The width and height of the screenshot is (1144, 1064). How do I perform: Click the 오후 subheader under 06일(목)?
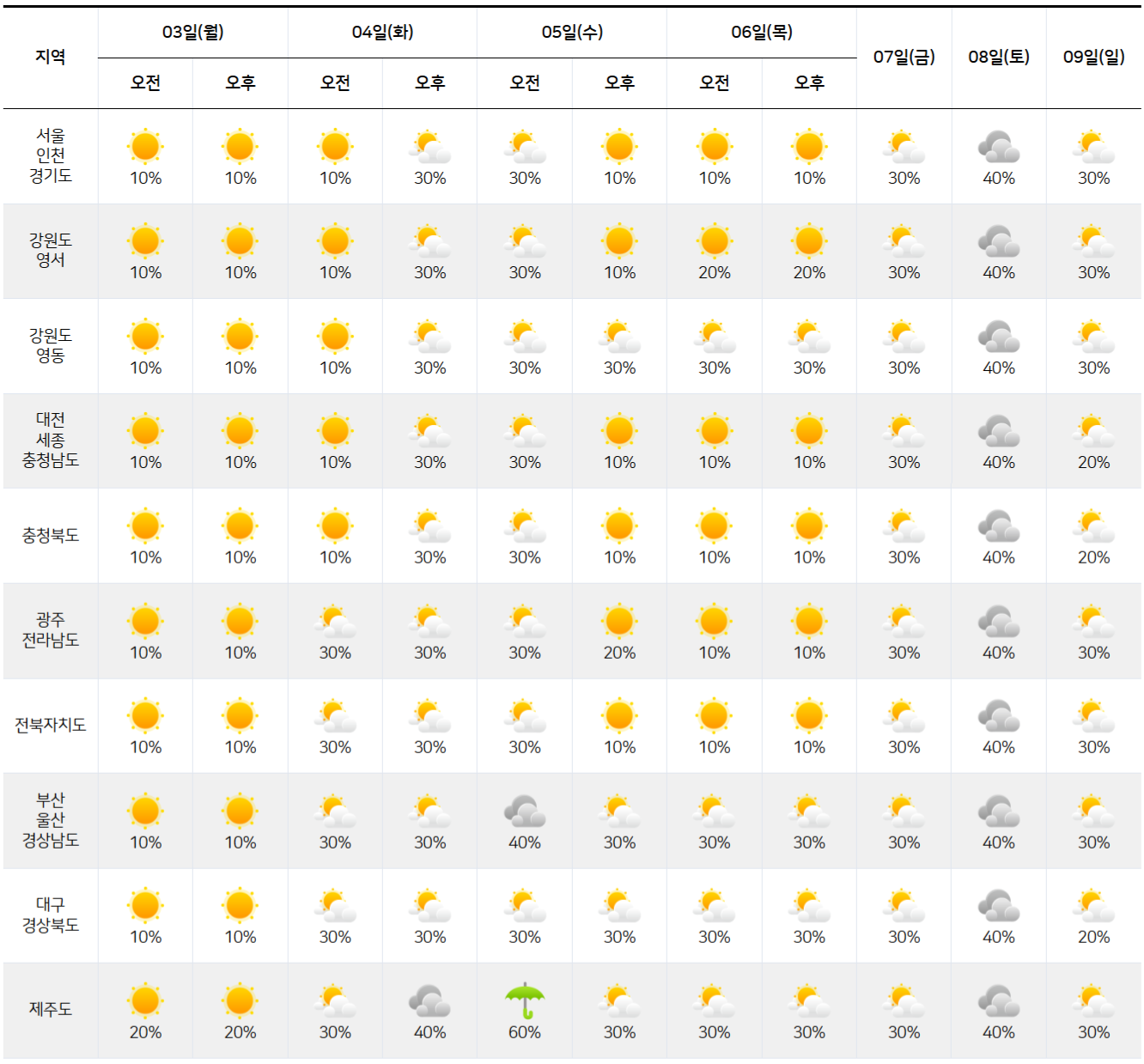809,82
